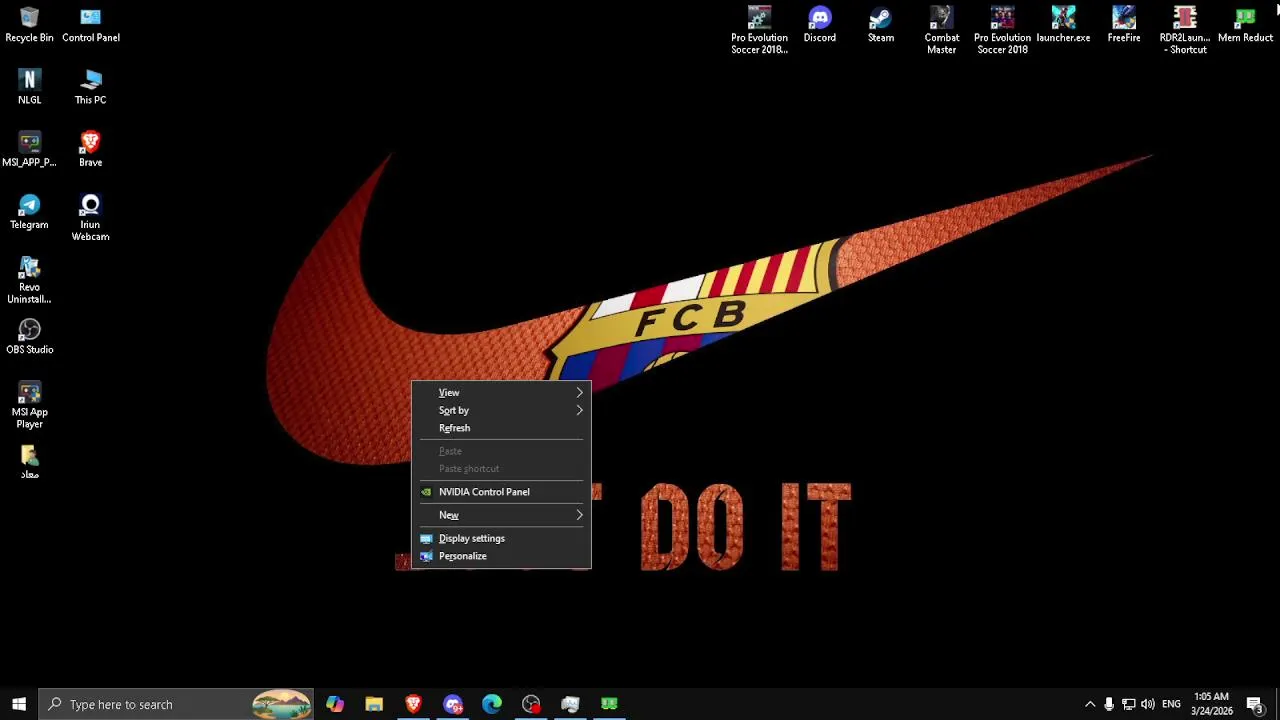Open the network tray icon
The width and height of the screenshot is (1280, 720).
[1128, 704]
